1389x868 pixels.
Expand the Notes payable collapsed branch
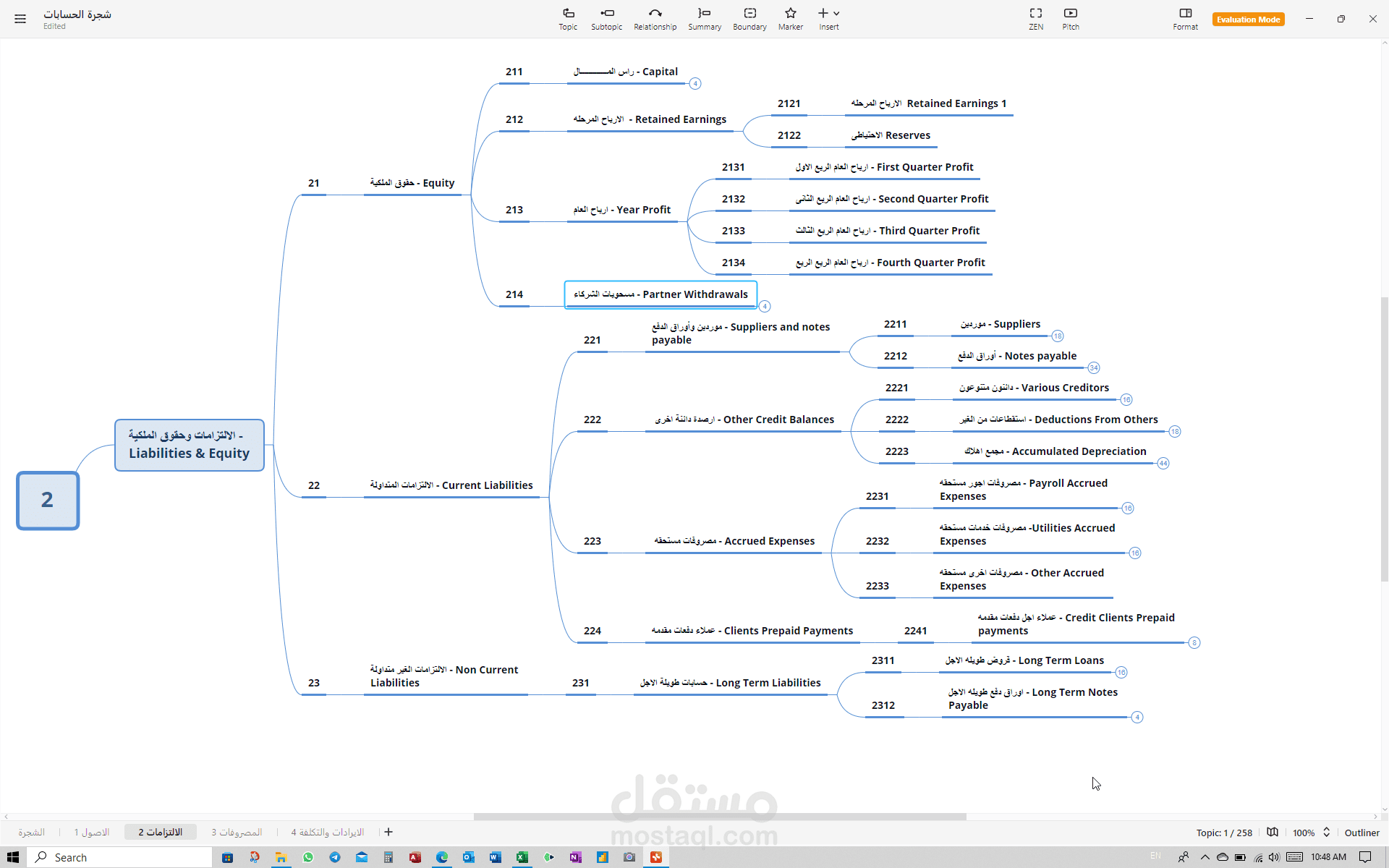coord(1094,368)
